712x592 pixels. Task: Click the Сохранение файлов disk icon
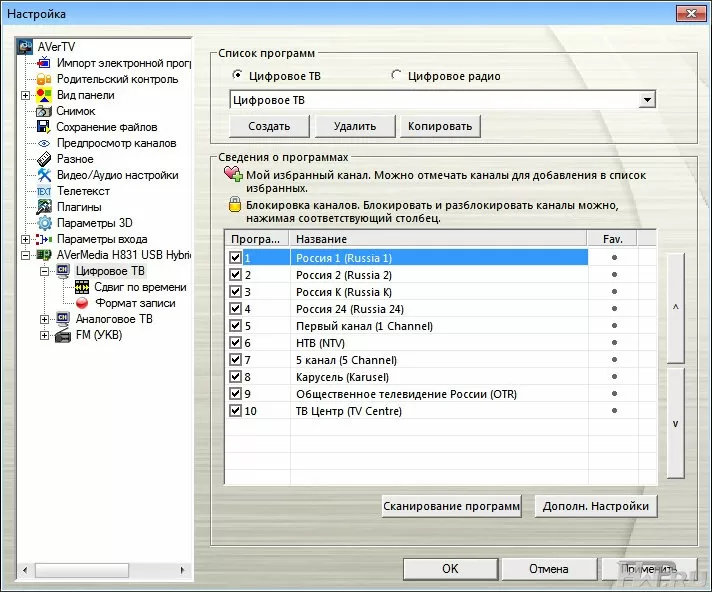[x=44, y=127]
